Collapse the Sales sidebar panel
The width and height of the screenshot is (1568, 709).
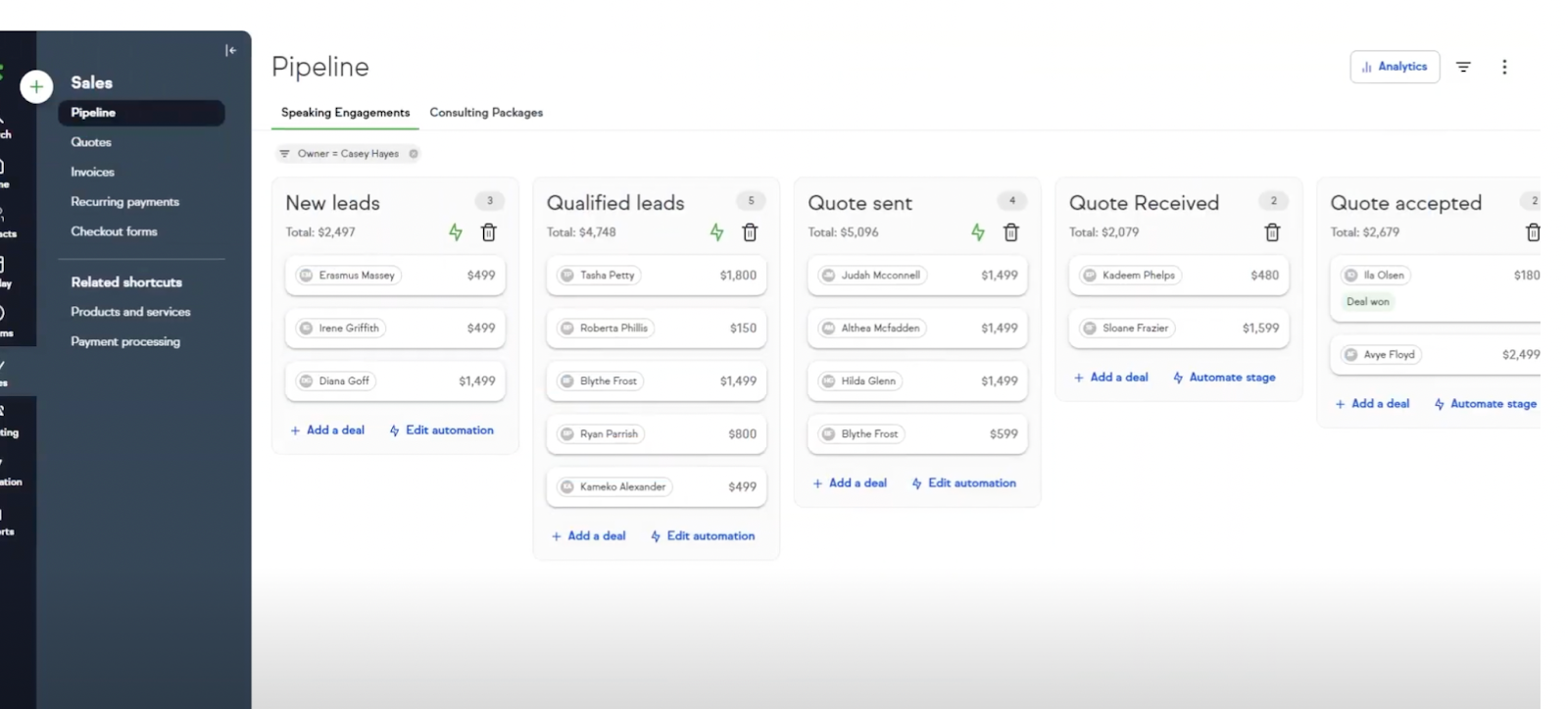[x=230, y=50]
